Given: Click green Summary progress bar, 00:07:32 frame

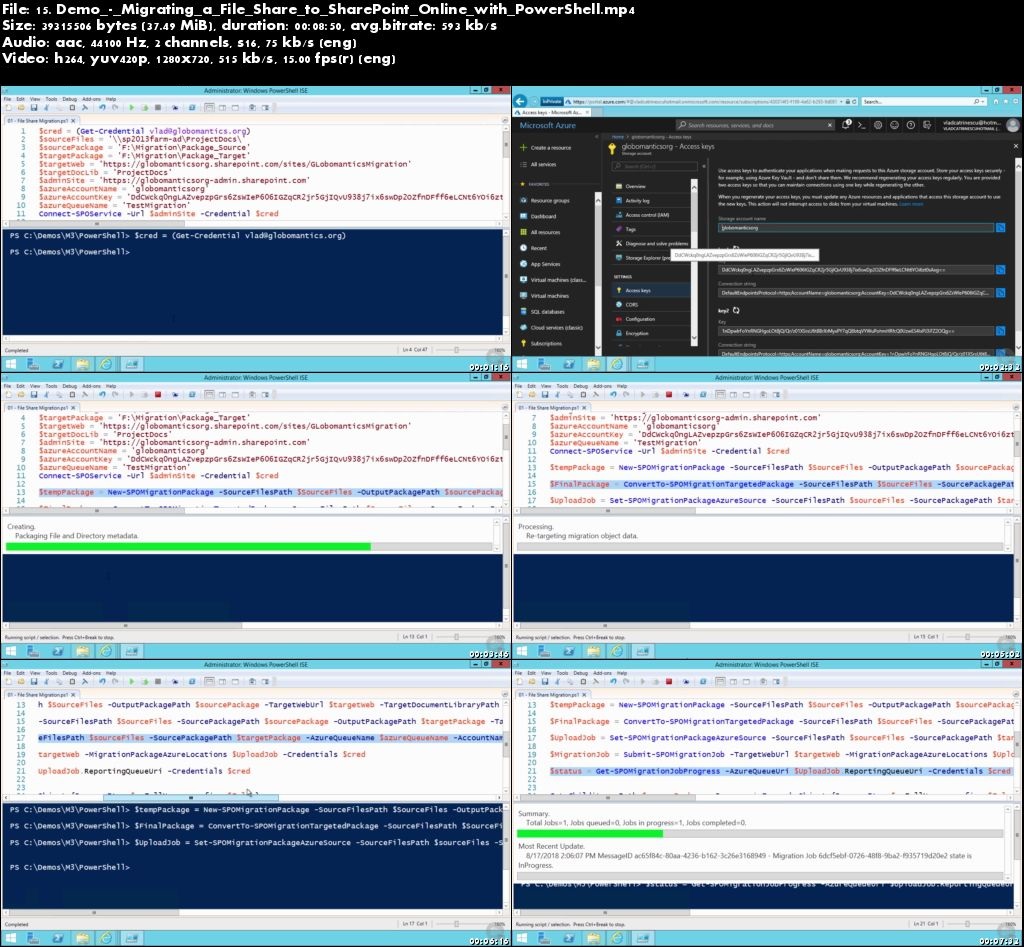Looking at the screenshot, I should click(590, 833).
